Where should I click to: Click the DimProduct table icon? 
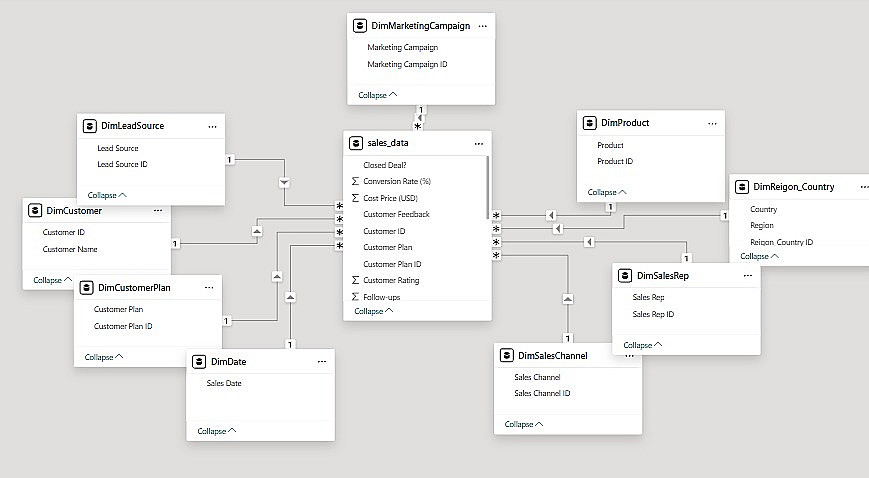click(589, 123)
